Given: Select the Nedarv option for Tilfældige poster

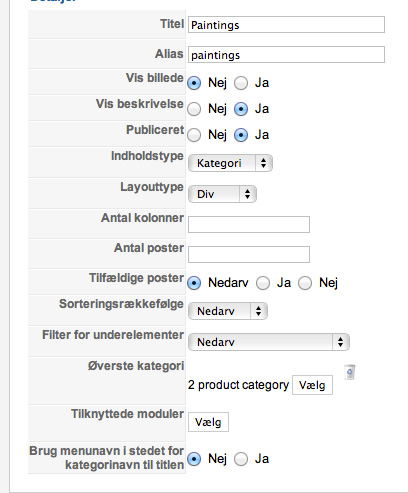Looking at the screenshot, I should coord(194,283).
